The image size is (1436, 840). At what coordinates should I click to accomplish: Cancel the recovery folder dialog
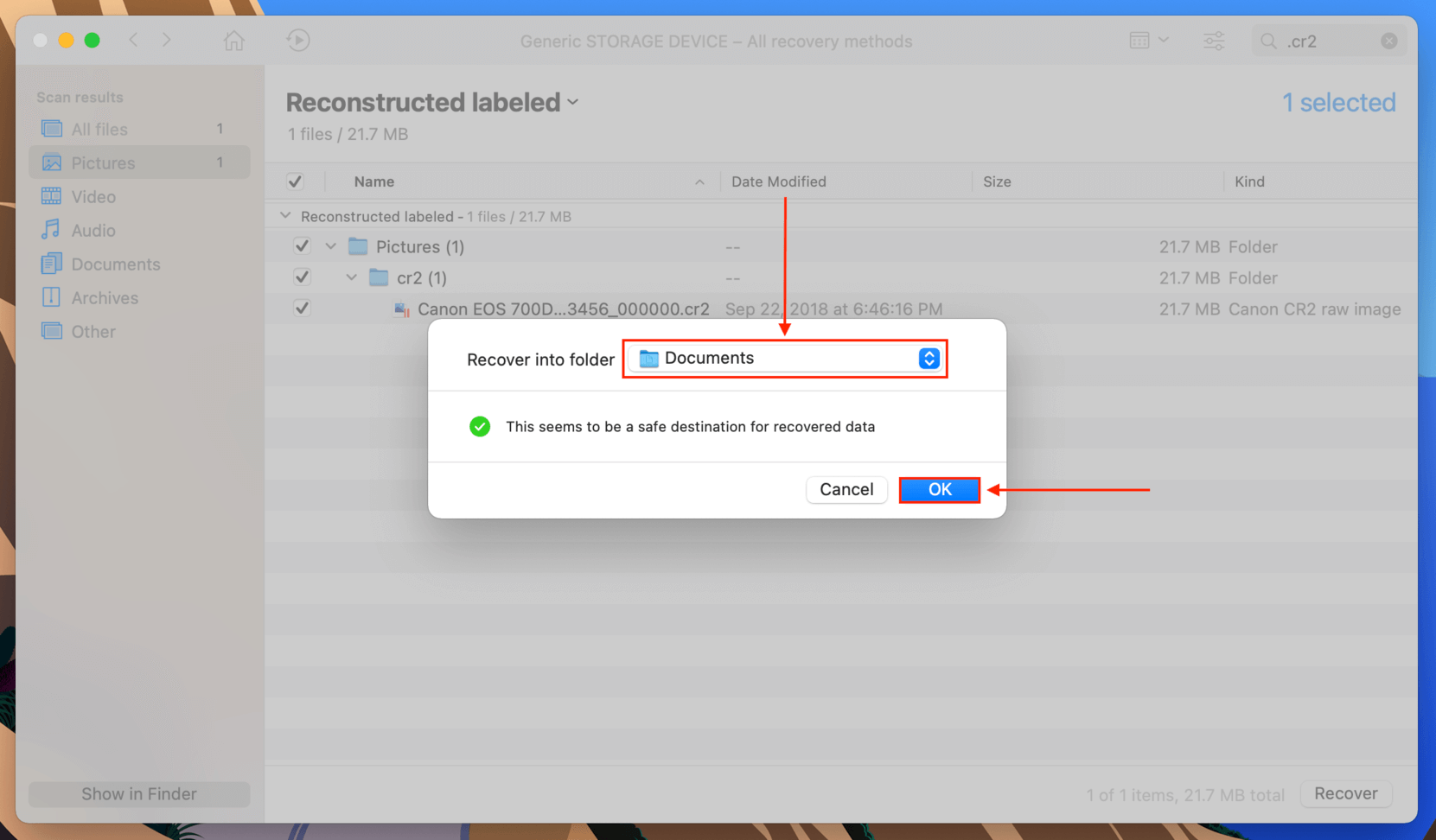(846, 489)
